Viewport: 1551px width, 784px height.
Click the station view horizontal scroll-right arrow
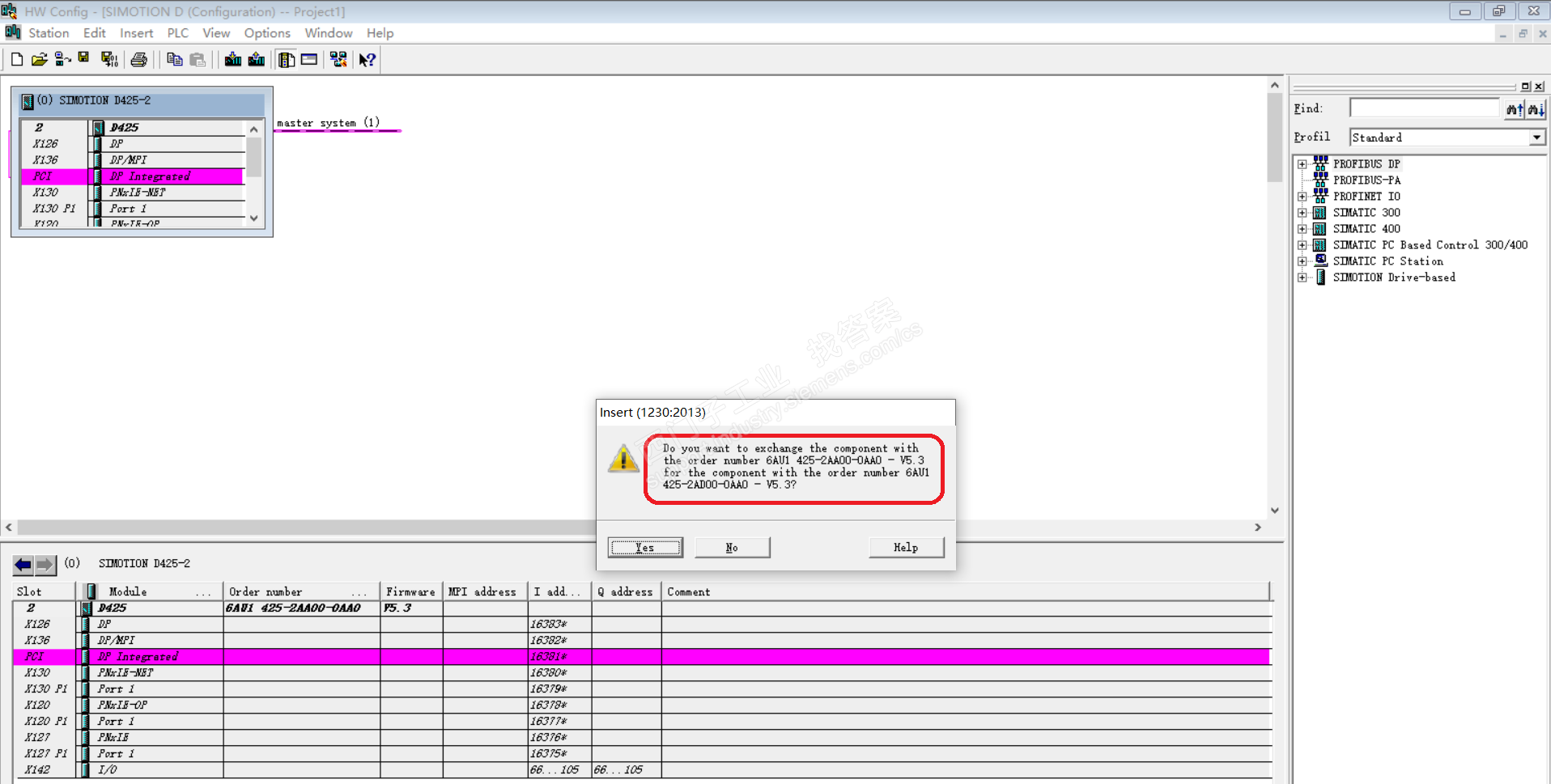1257,528
